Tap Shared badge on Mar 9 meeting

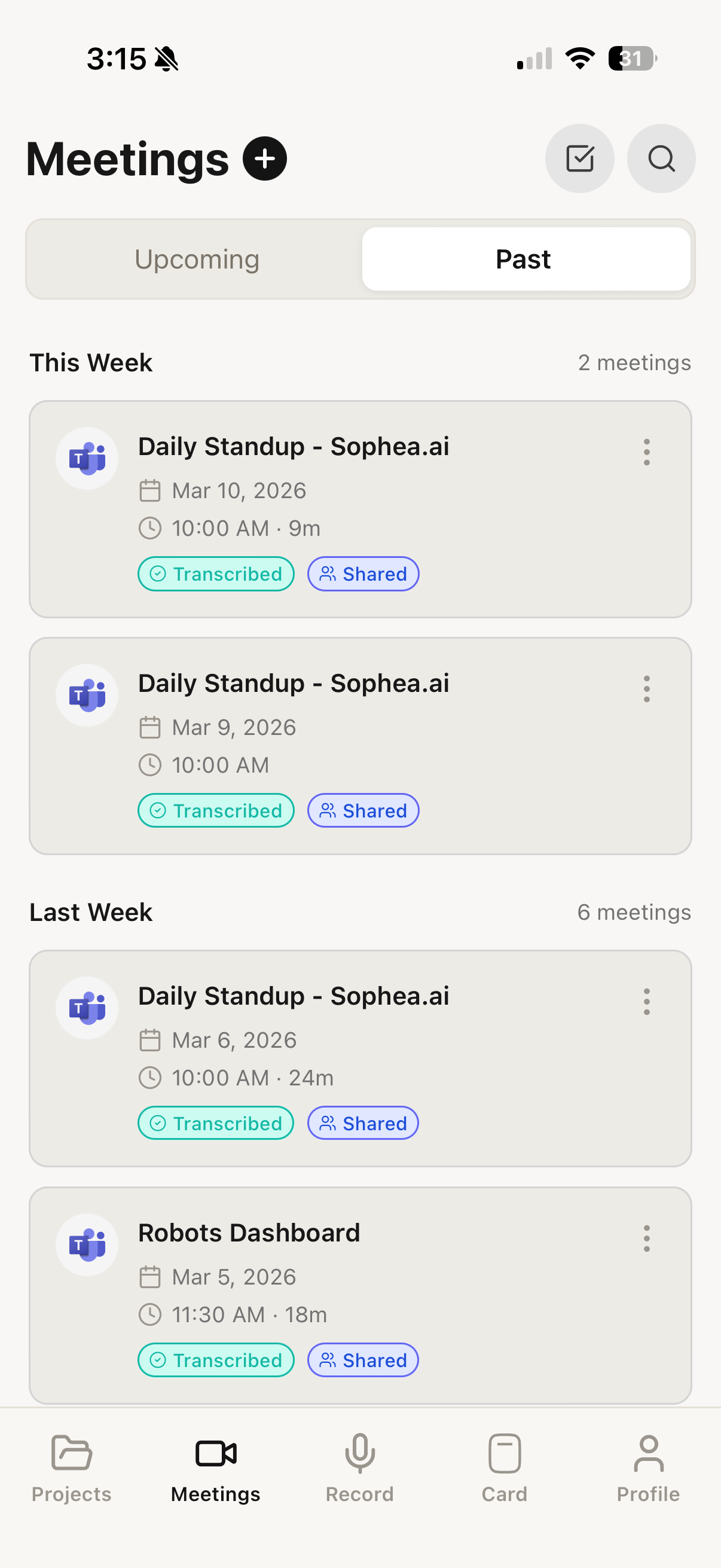coord(363,811)
